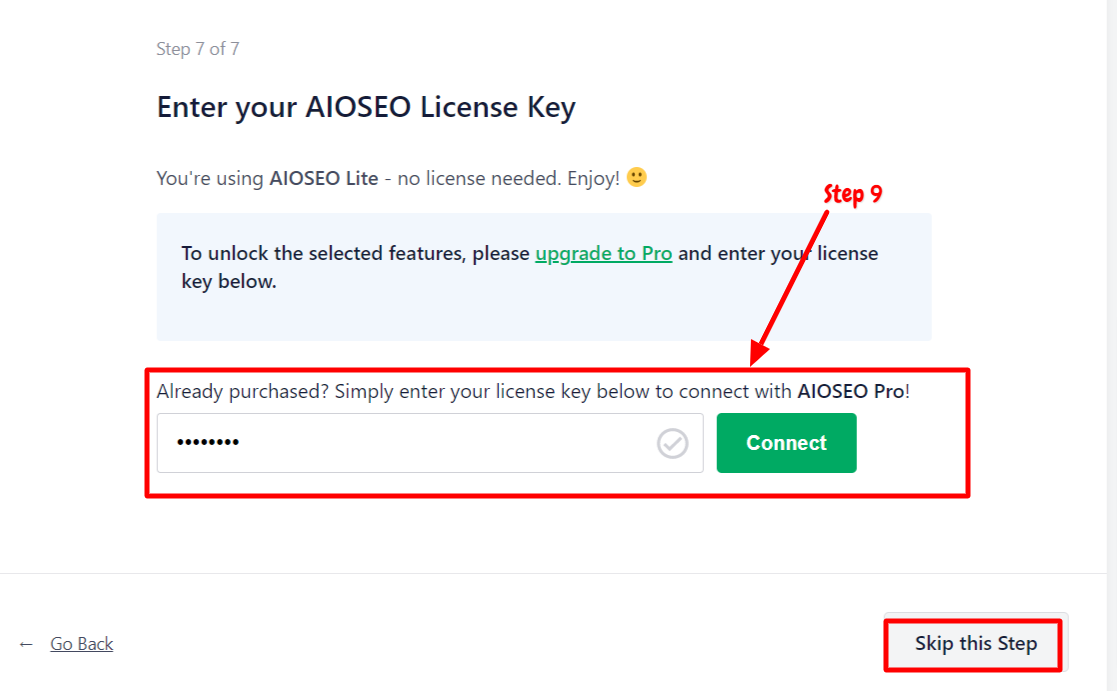The height and width of the screenshot is (691, 1117).
Task: Click the bold AIOSEO Lite text
Action: click(323, 178)
